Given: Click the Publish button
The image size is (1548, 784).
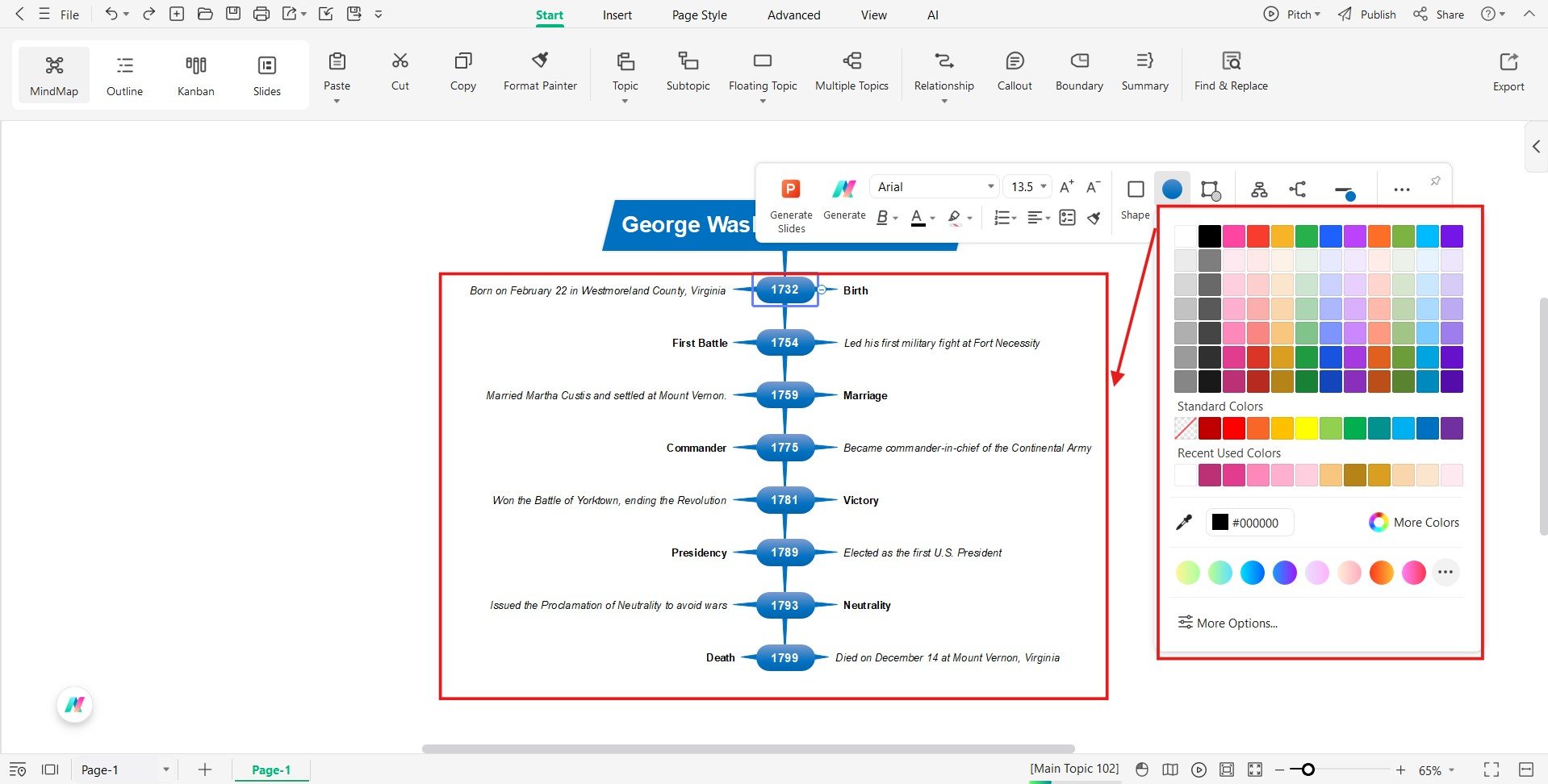Looking at the screenshot, I should point(1367,15).
